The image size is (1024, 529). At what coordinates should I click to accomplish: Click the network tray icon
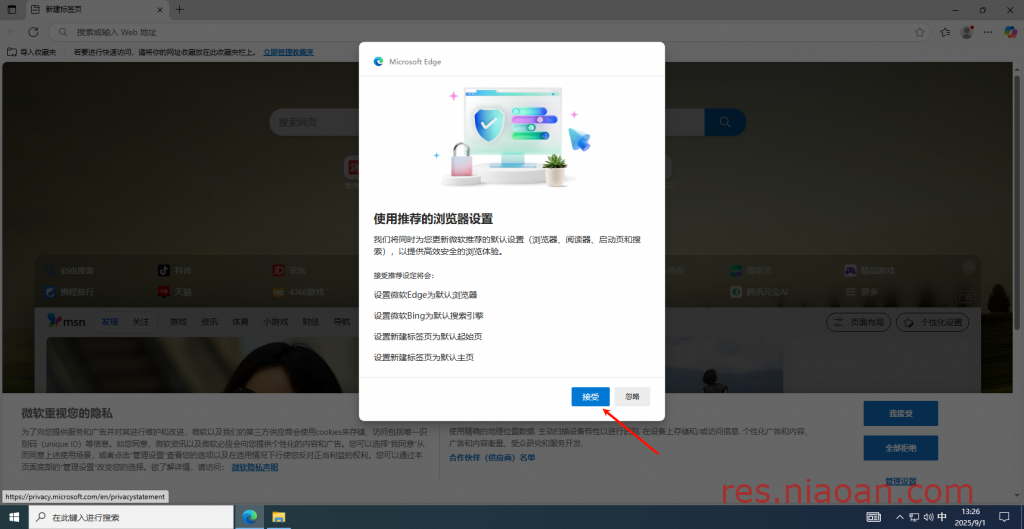tap(914, 517)
